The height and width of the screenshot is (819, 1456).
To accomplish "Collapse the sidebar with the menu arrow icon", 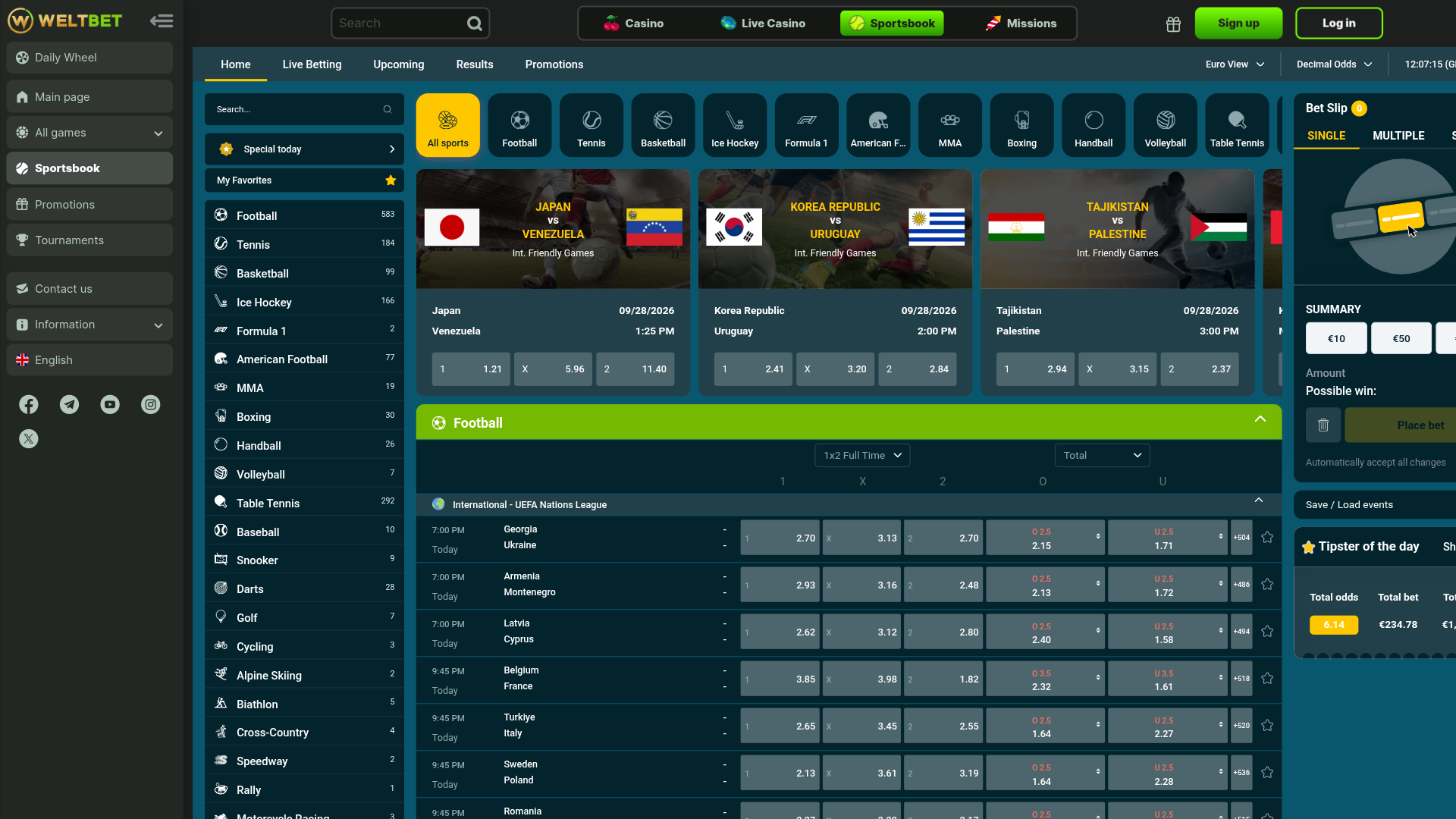I will (x=162, y=21).
